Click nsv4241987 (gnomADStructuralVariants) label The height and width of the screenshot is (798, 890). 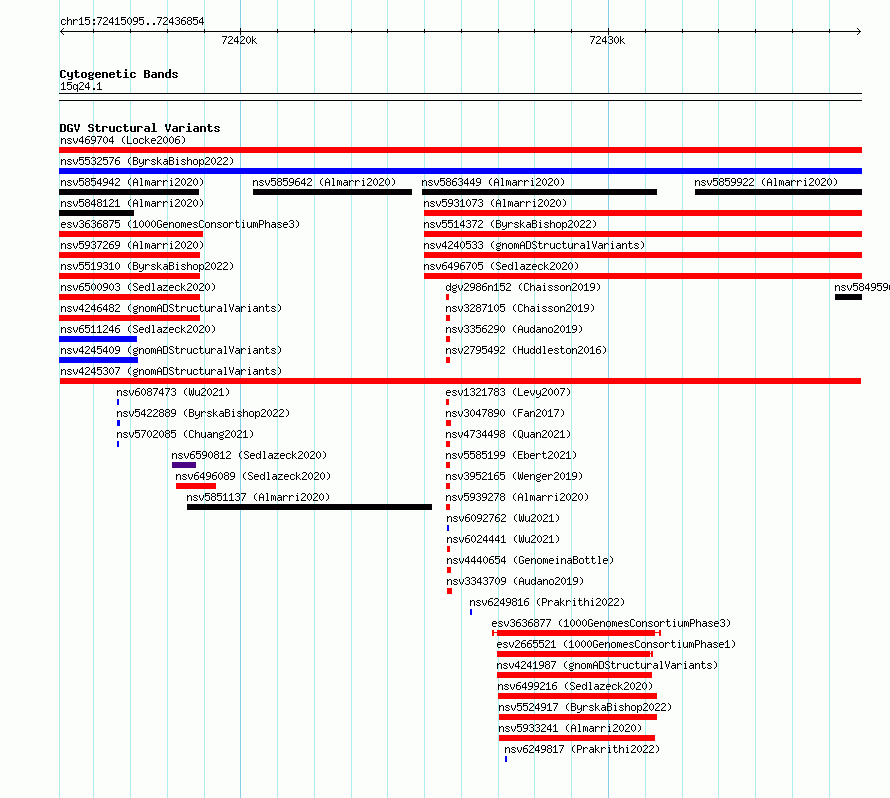607,665
